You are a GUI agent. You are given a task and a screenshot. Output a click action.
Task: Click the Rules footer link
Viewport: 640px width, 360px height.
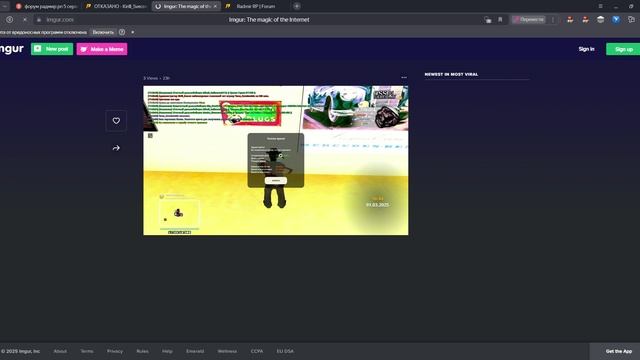142,351
